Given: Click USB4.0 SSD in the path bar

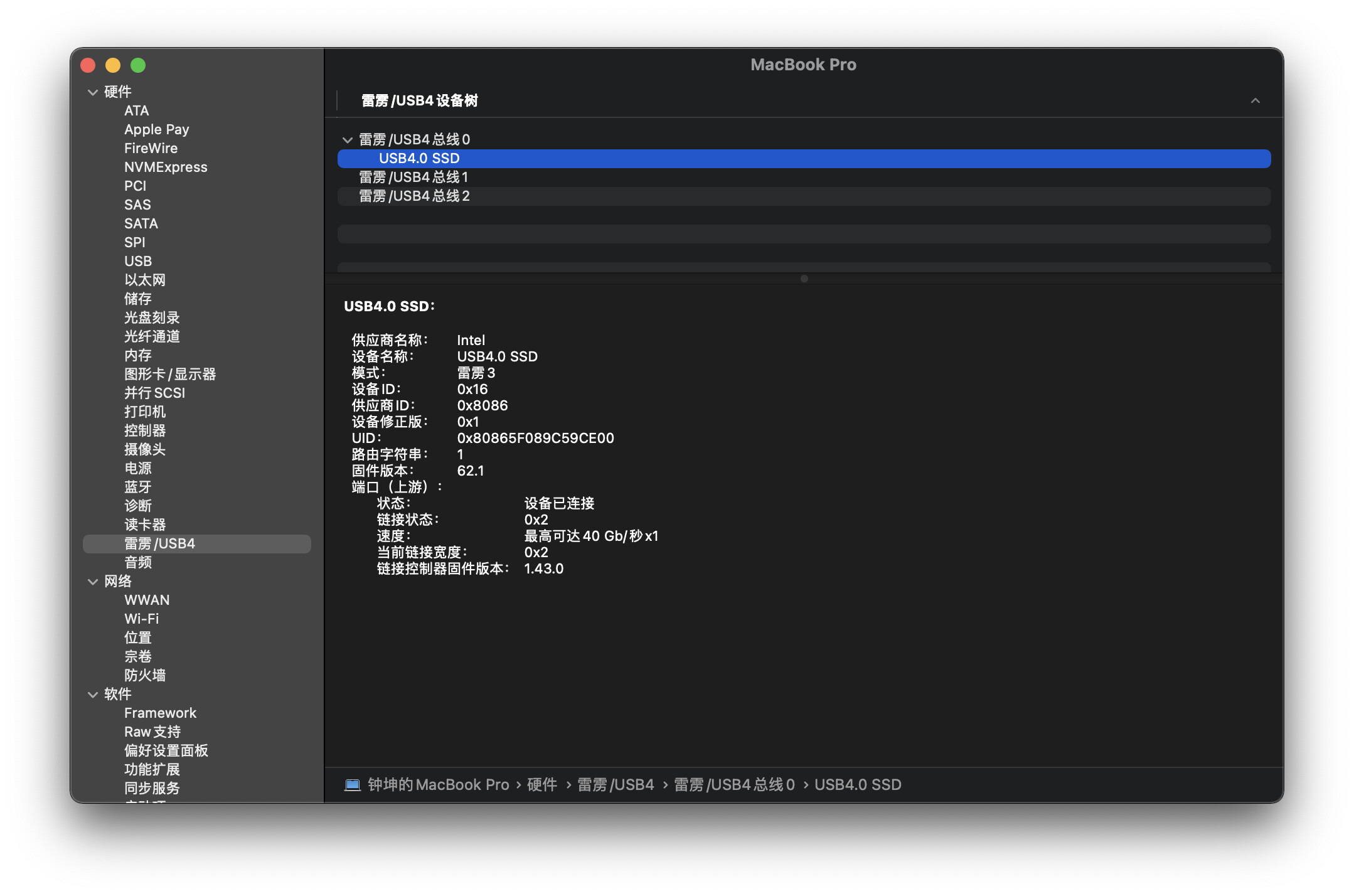Looking at the screenshot, I should (x=858, y=785).
